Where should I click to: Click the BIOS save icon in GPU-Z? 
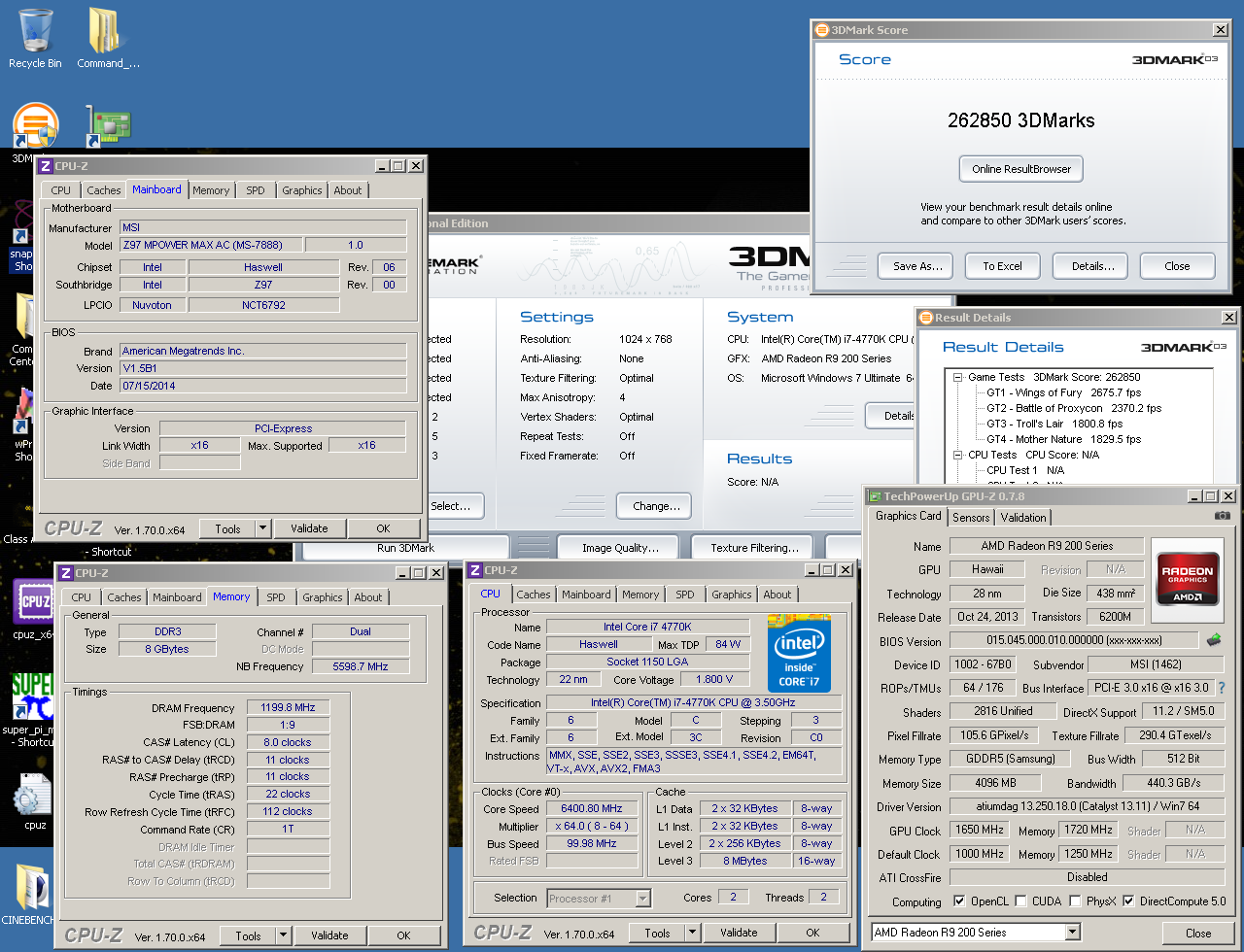pyautogui.click(x=1214, y=640)
